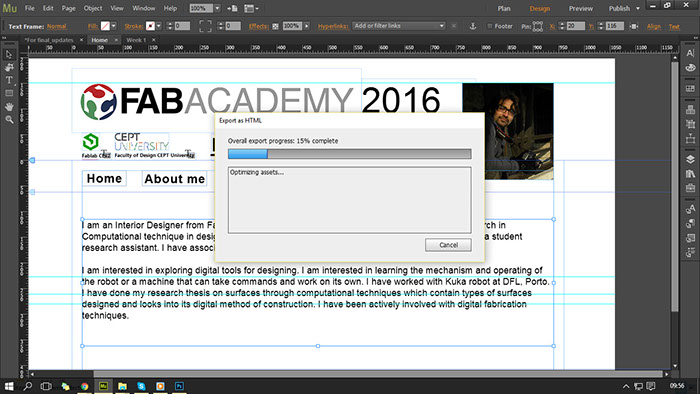The image size is (700, 394).
Task: Adjust the stroke weight stepper arrows
Action: point(169,26)
